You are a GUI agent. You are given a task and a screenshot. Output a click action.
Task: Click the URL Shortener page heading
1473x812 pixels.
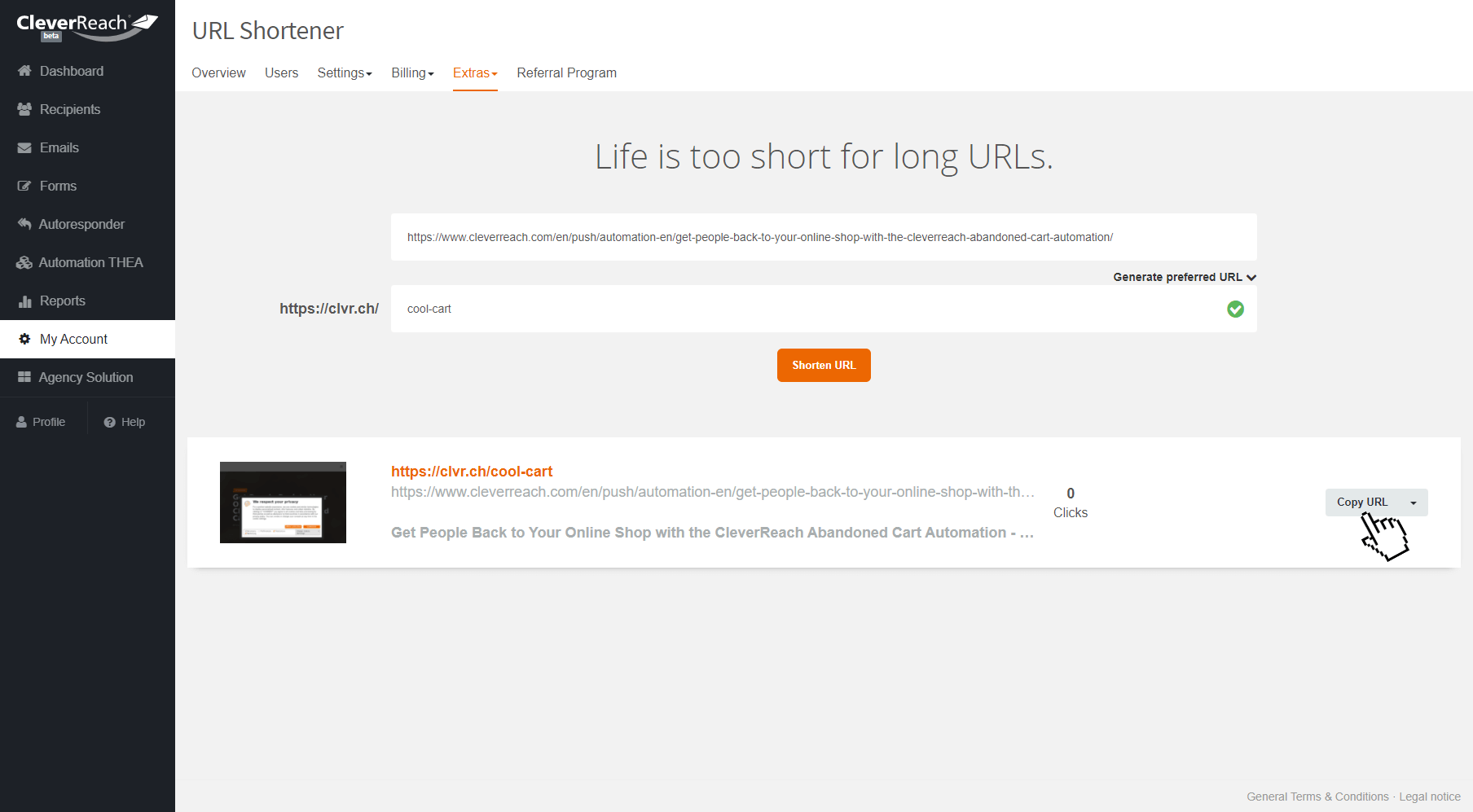coord(268,30)
